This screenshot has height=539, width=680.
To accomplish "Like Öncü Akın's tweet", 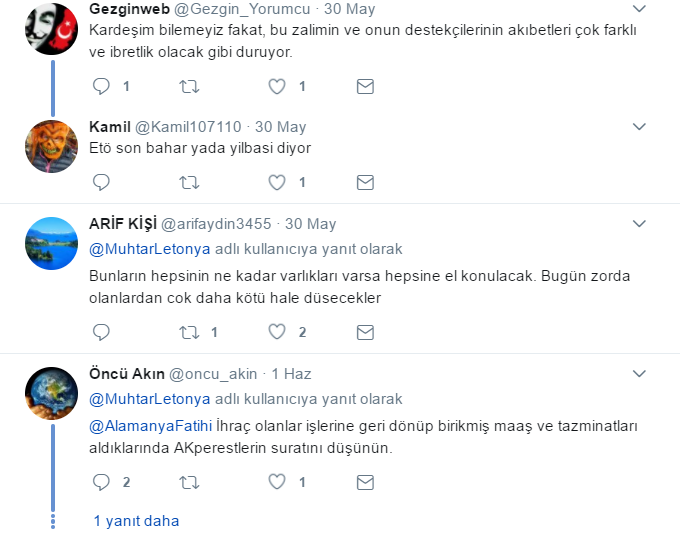I will click(x=278, y=481).
